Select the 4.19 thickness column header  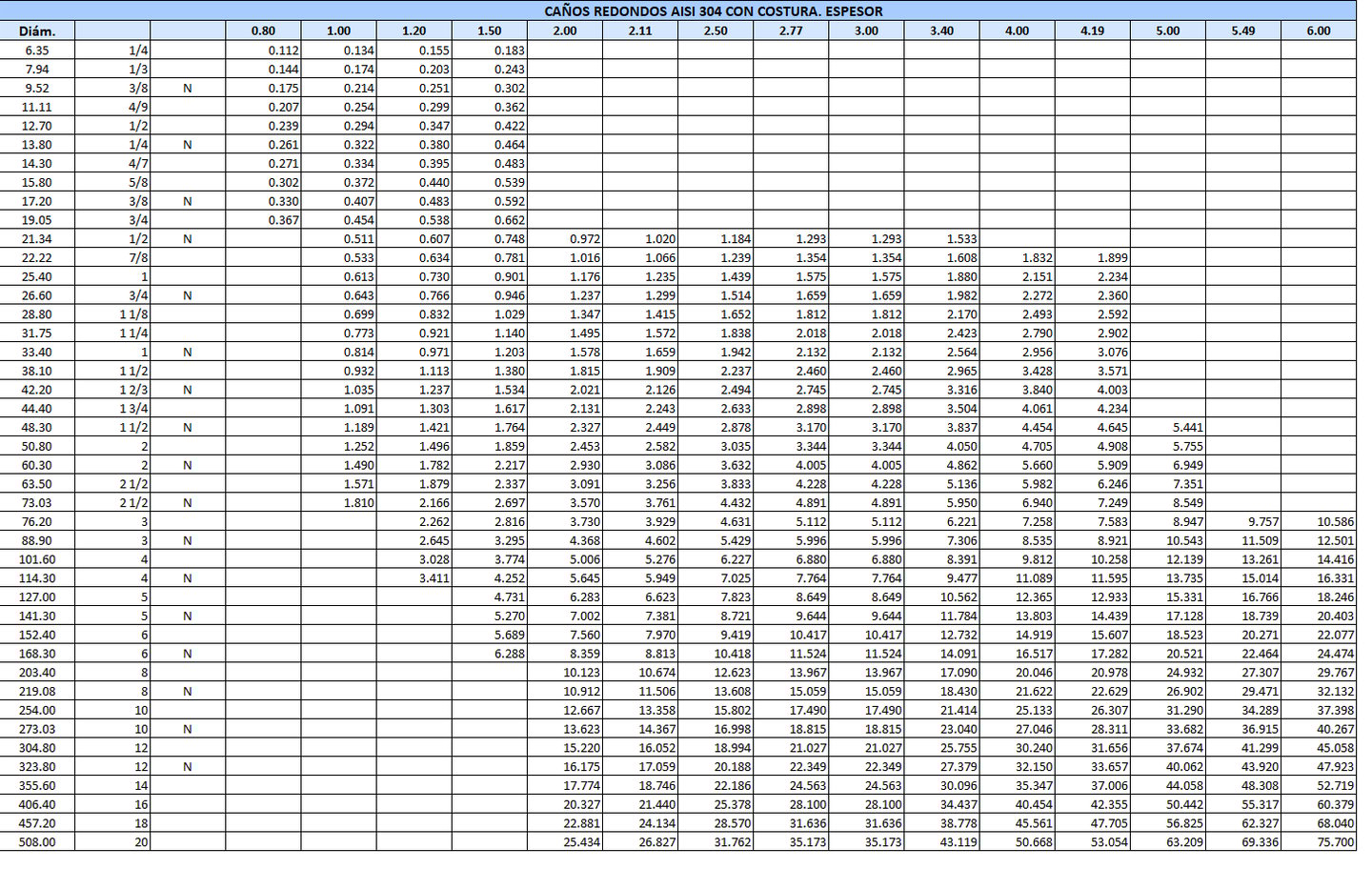[x=1092, y=30]
